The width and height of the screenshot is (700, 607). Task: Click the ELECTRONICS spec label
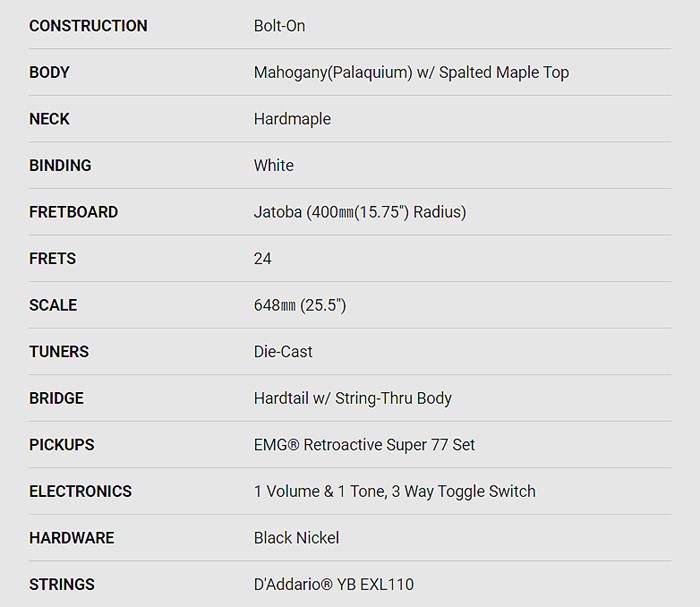point(80,491)
